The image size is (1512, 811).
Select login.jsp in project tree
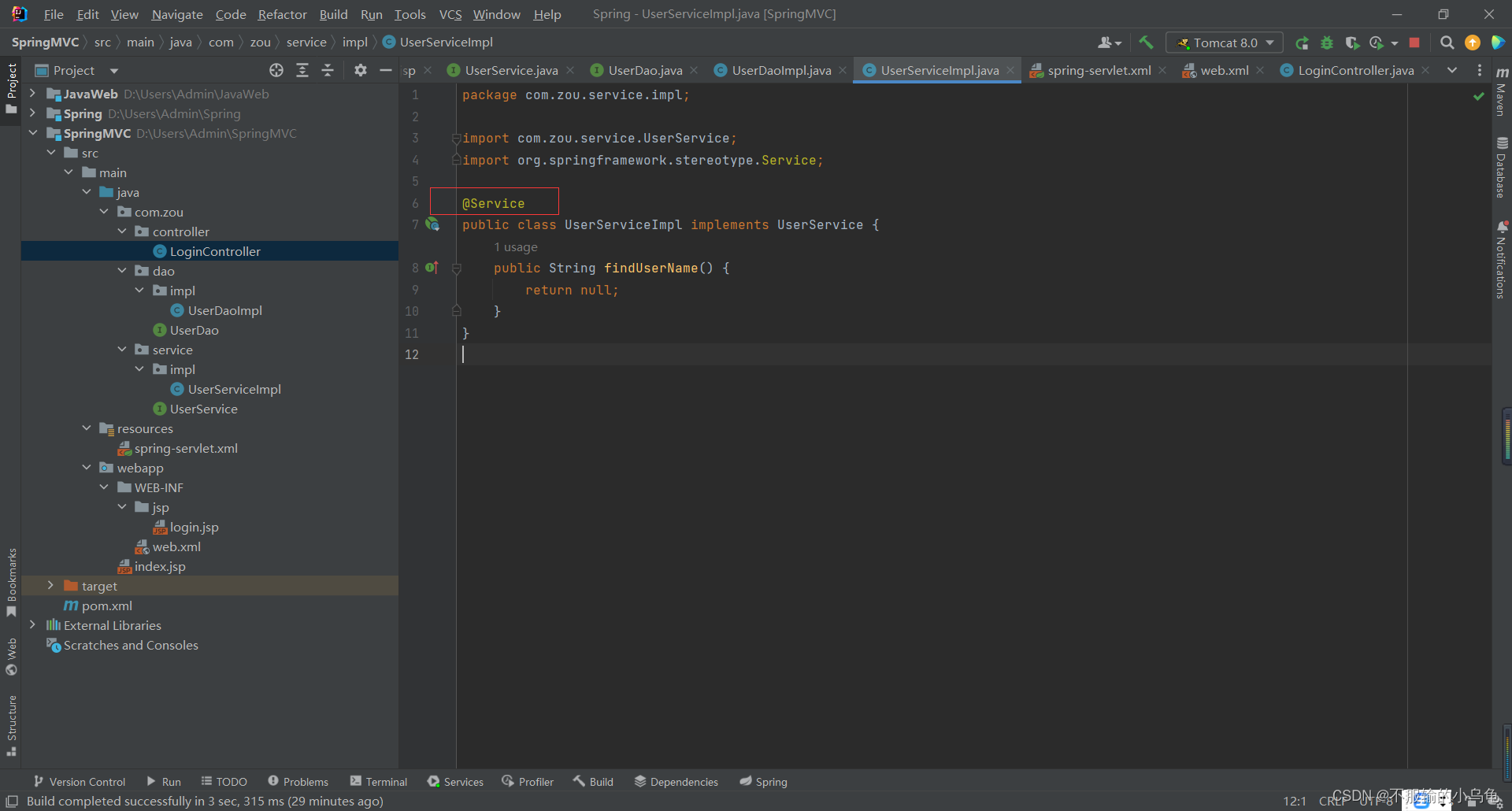194,527
